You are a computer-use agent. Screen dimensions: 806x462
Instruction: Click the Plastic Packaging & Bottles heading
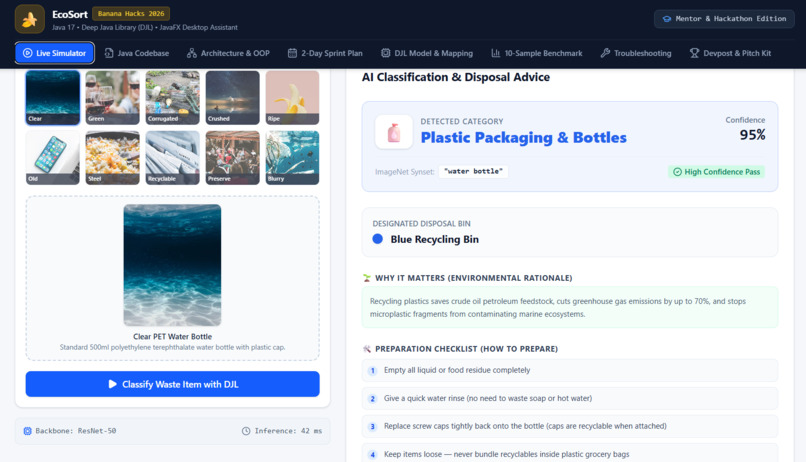tap(524, 138)
